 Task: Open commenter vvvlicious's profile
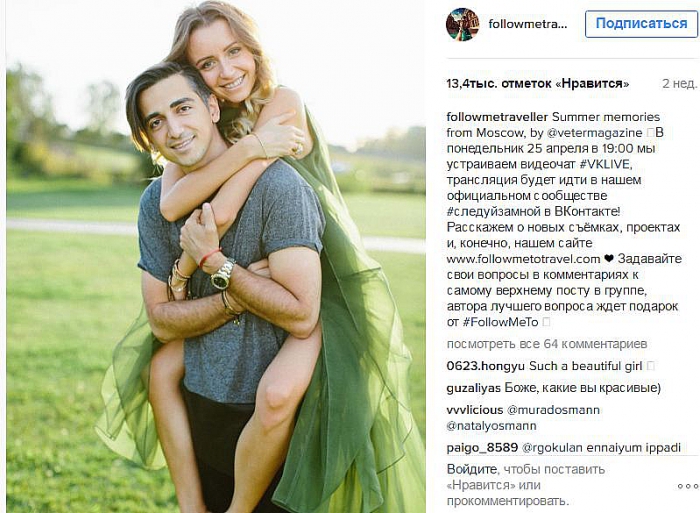coord(475,410)
